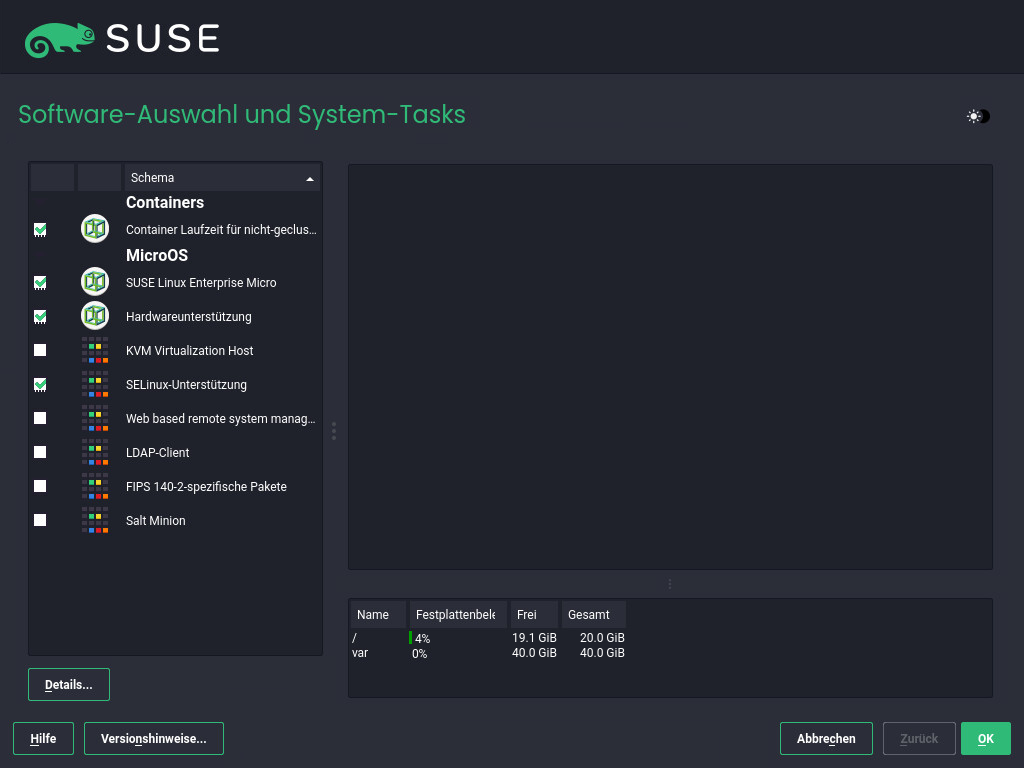Click the SUSE Linux Enterprise Micro pattern icon
Image resolution: width=1024 pixels, height=768 pixels.
(95, 282)
